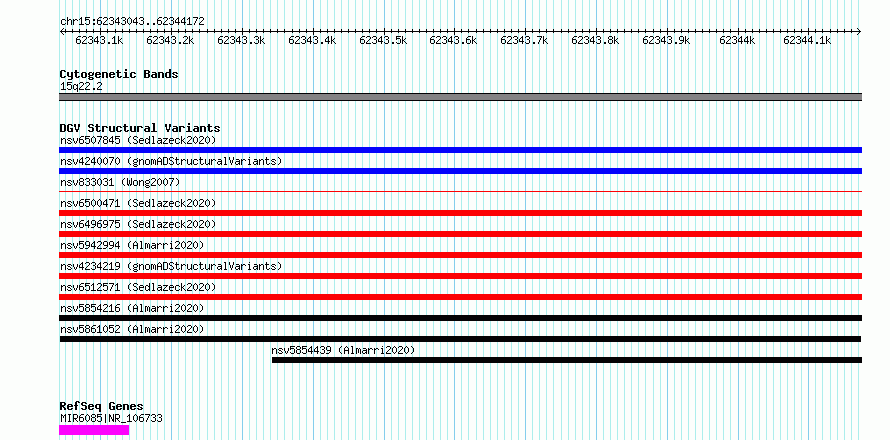890x440 pixels.
Task: Click the nsv6500471 (Sedlazeck2020) label
Action: (x=138, y=203)
